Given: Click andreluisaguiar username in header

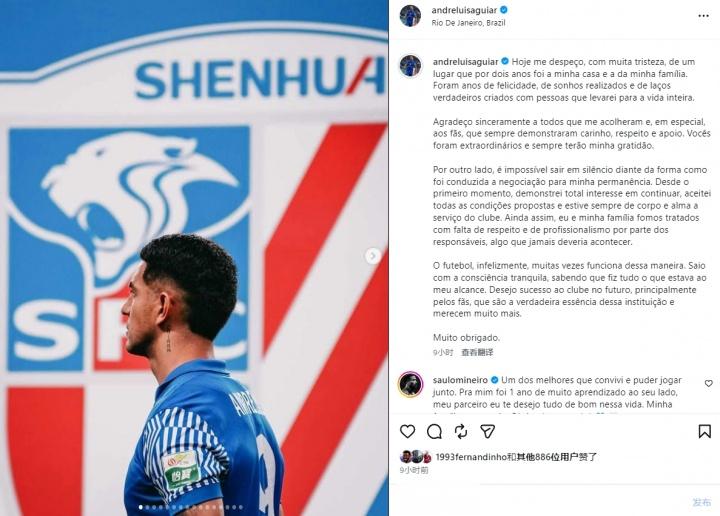Looking at the screenshot, I should pos(464,10).
